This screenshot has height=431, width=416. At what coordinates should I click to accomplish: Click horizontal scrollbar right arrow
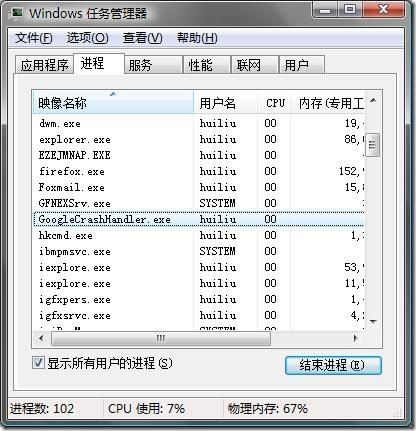tap(356, 338)
